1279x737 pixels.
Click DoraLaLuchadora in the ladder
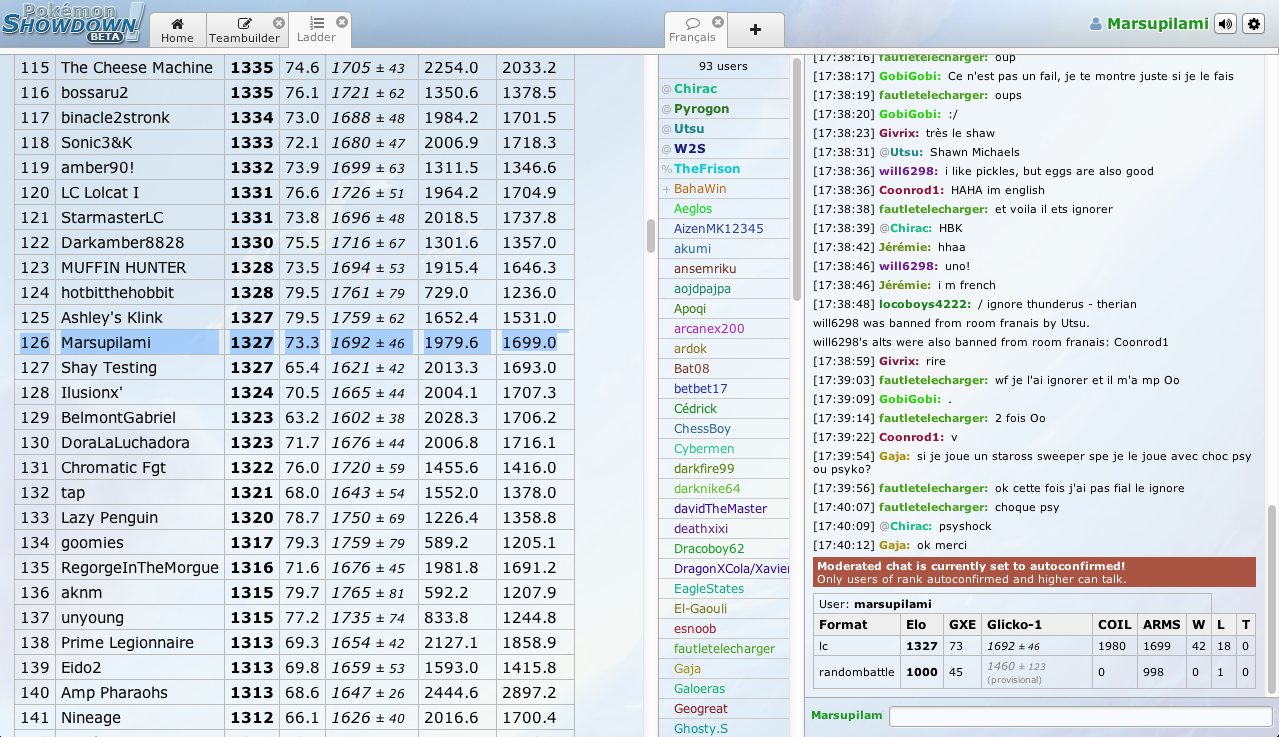(125, 443)
